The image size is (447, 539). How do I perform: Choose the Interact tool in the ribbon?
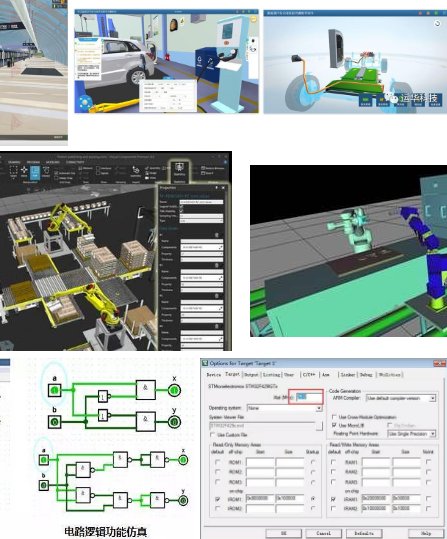[x=46, y=171]
